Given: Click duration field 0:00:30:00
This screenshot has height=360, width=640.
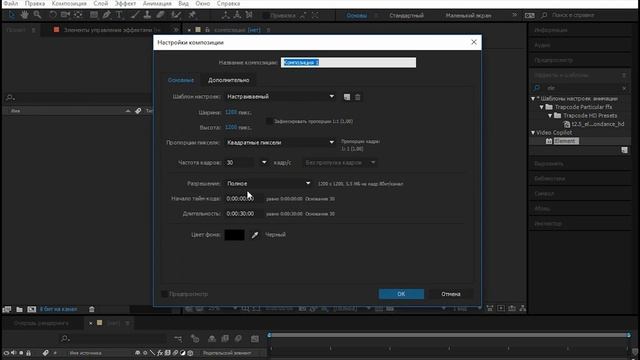Looking at the screenshot, I should coord(240,213).
